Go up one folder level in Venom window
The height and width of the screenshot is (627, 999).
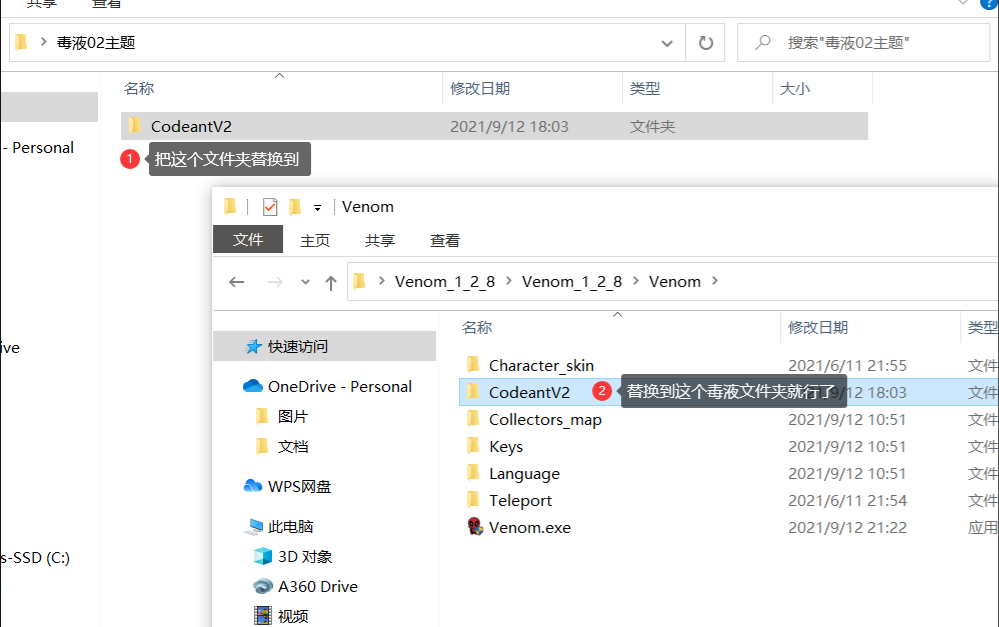[x=331, y=282]
